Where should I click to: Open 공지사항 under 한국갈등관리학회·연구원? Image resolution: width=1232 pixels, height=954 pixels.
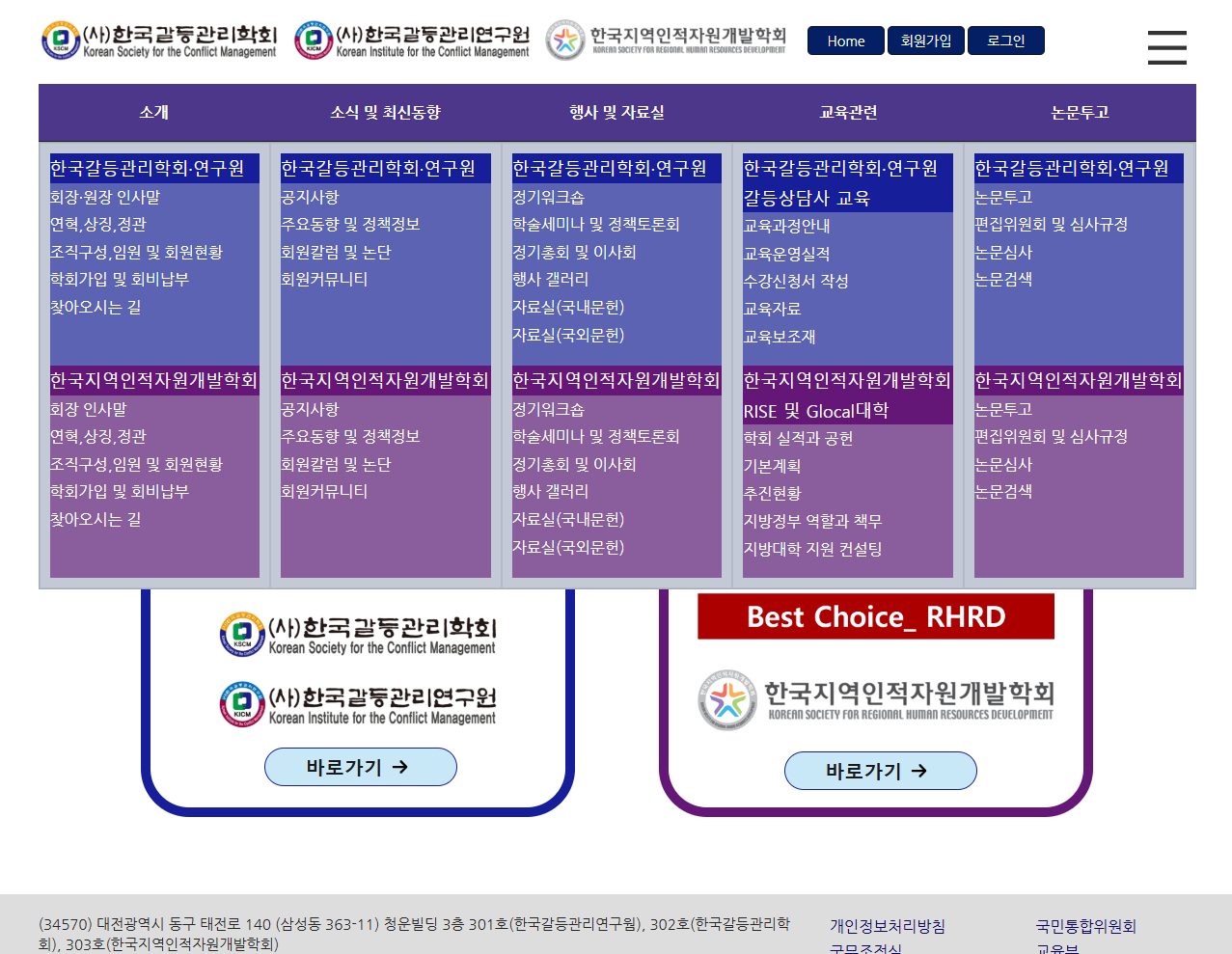[x=310, y=197]
